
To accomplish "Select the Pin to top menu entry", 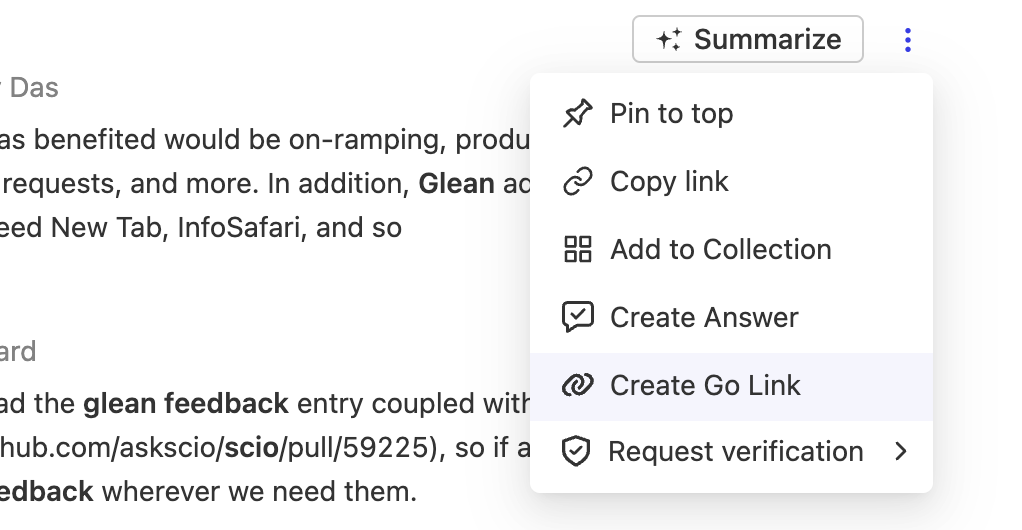I will coord(671,114).
